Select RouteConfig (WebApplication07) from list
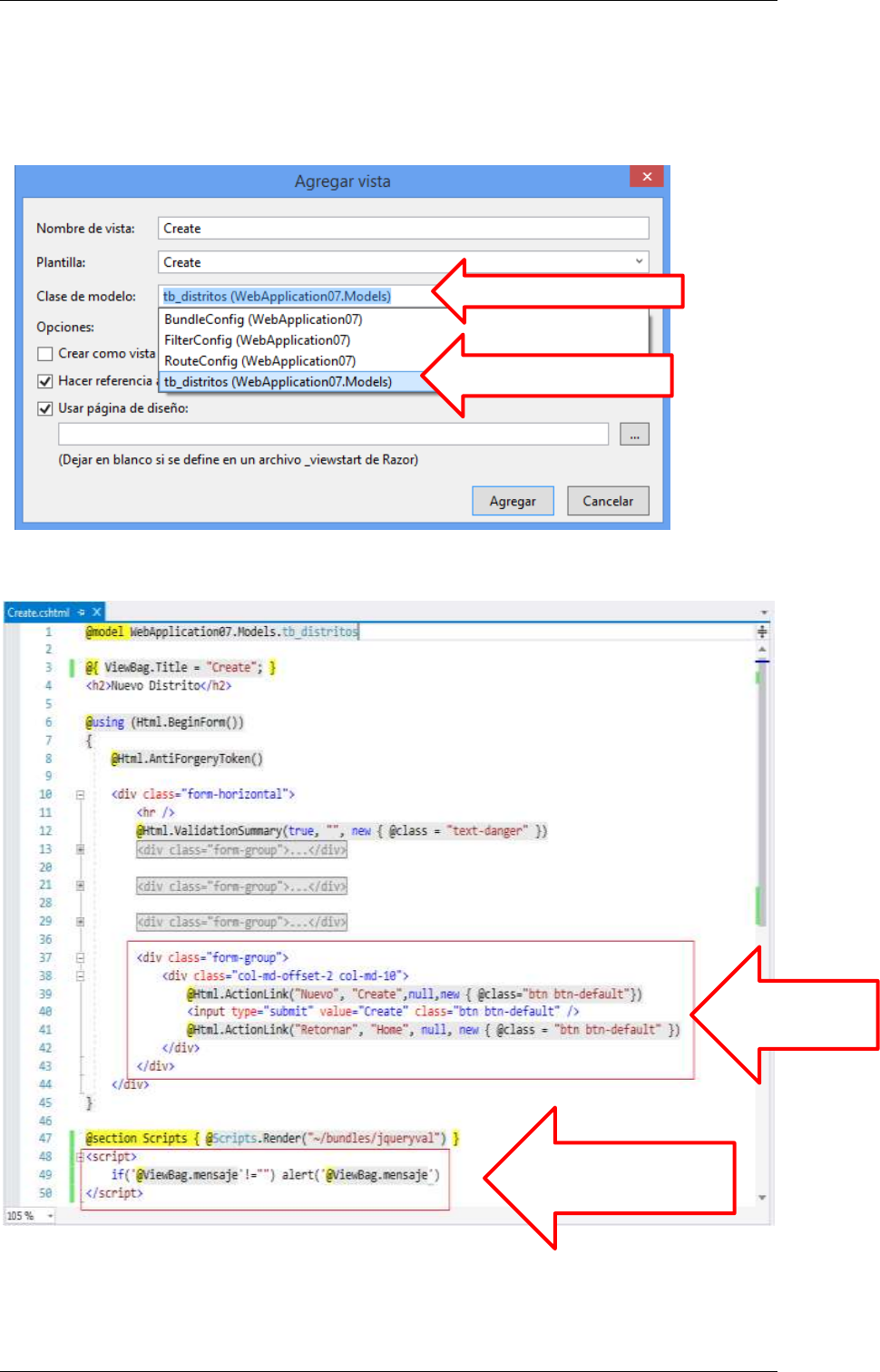The height and width of the screenshot is (1372, 880). coord(260,361)
